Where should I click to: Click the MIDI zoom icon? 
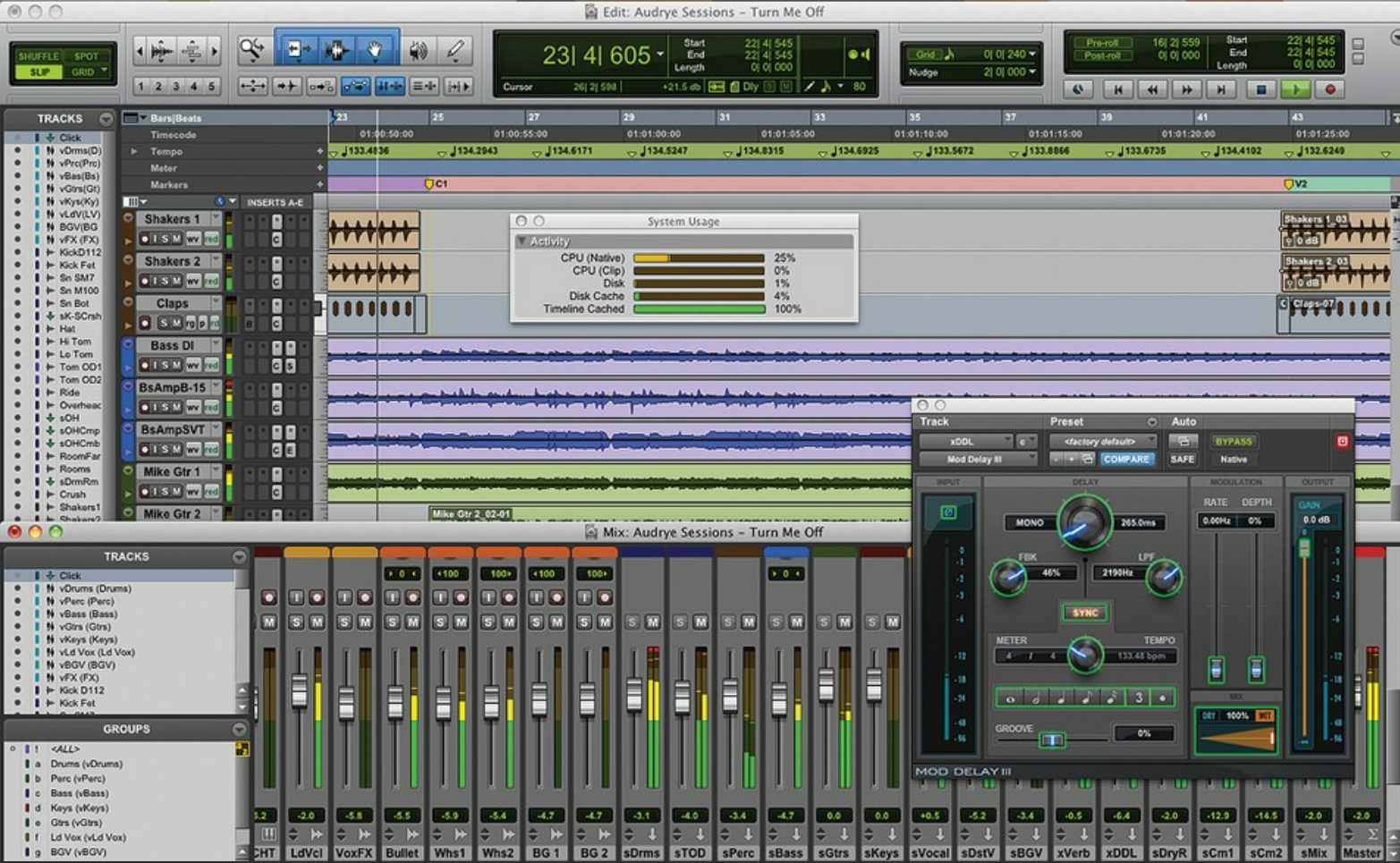click(192, 51)
